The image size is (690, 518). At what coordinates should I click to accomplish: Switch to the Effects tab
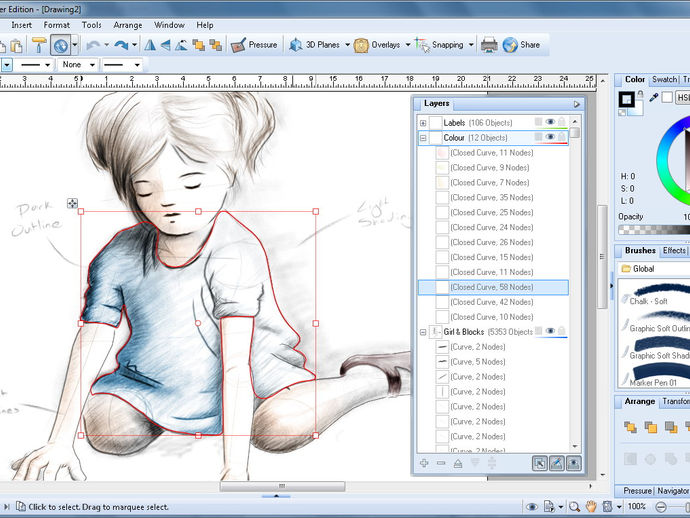coord(674,251)
